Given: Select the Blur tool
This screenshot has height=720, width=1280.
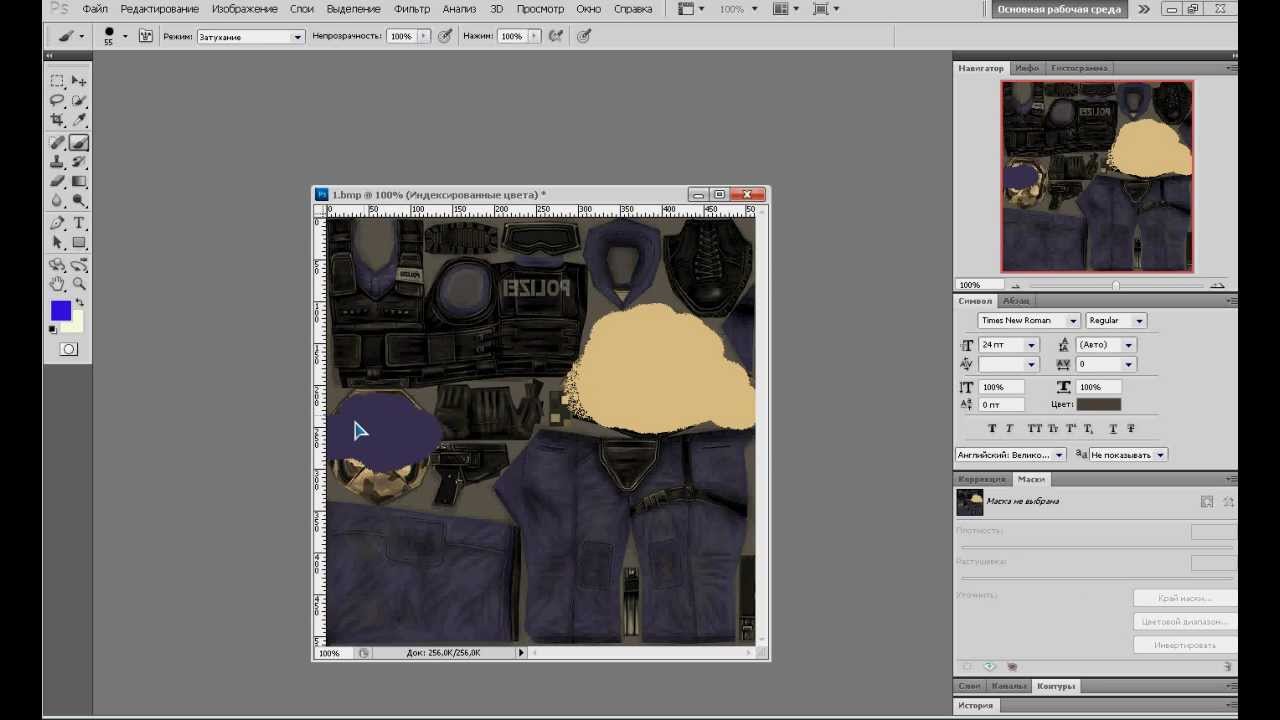Looking at the screenshot, I should (x=57, y=201).
